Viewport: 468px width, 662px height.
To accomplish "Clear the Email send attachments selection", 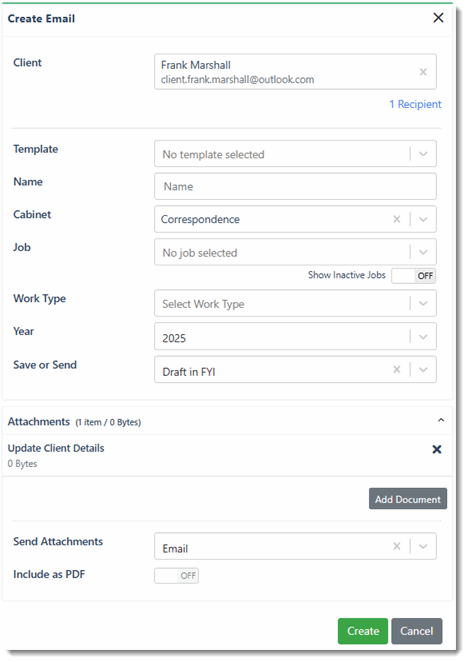I will coord(397,546).
